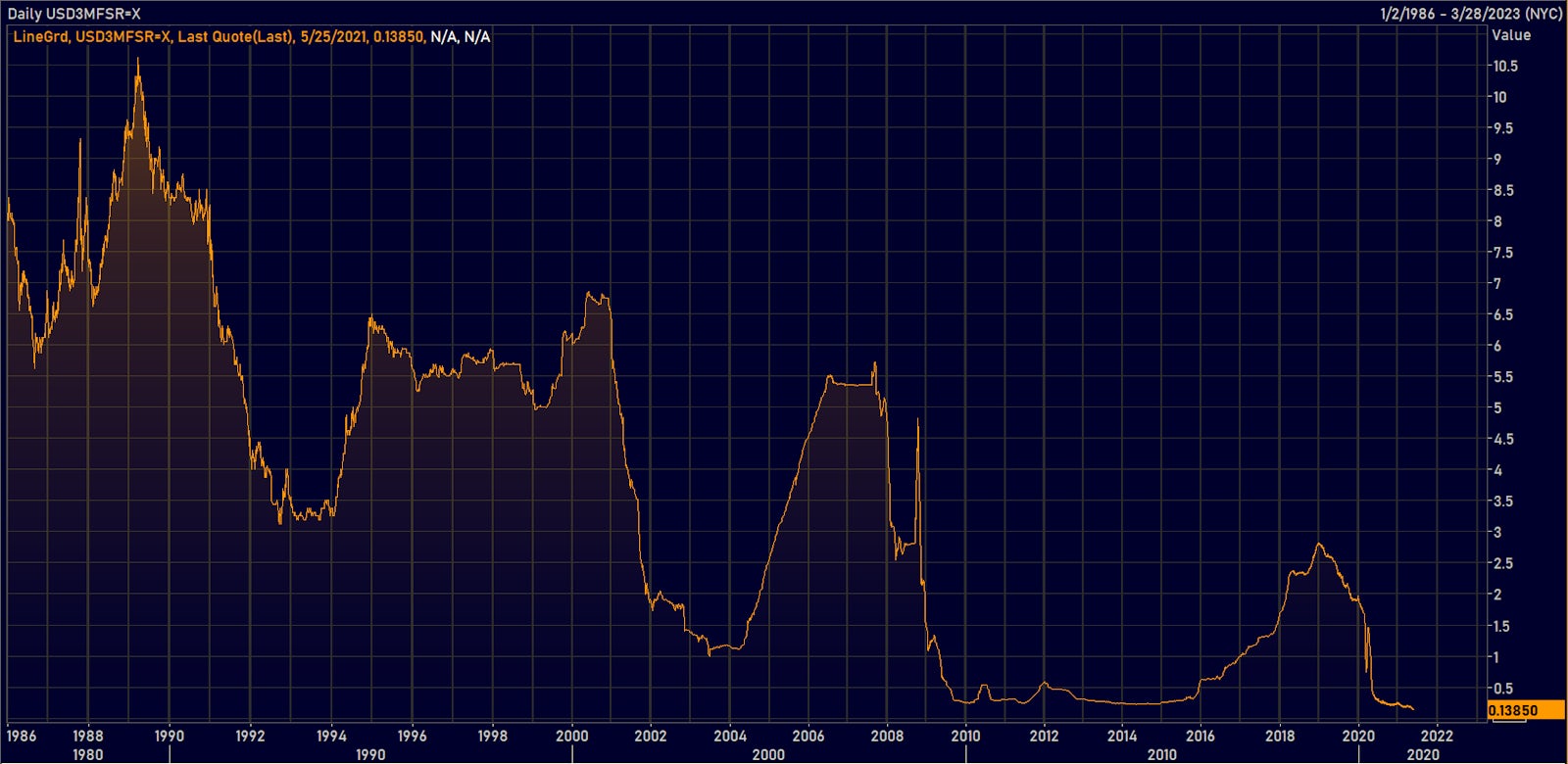The image size is (1568, 764).
Task: Select the 8 value axis label
Action: point(1496,221)
